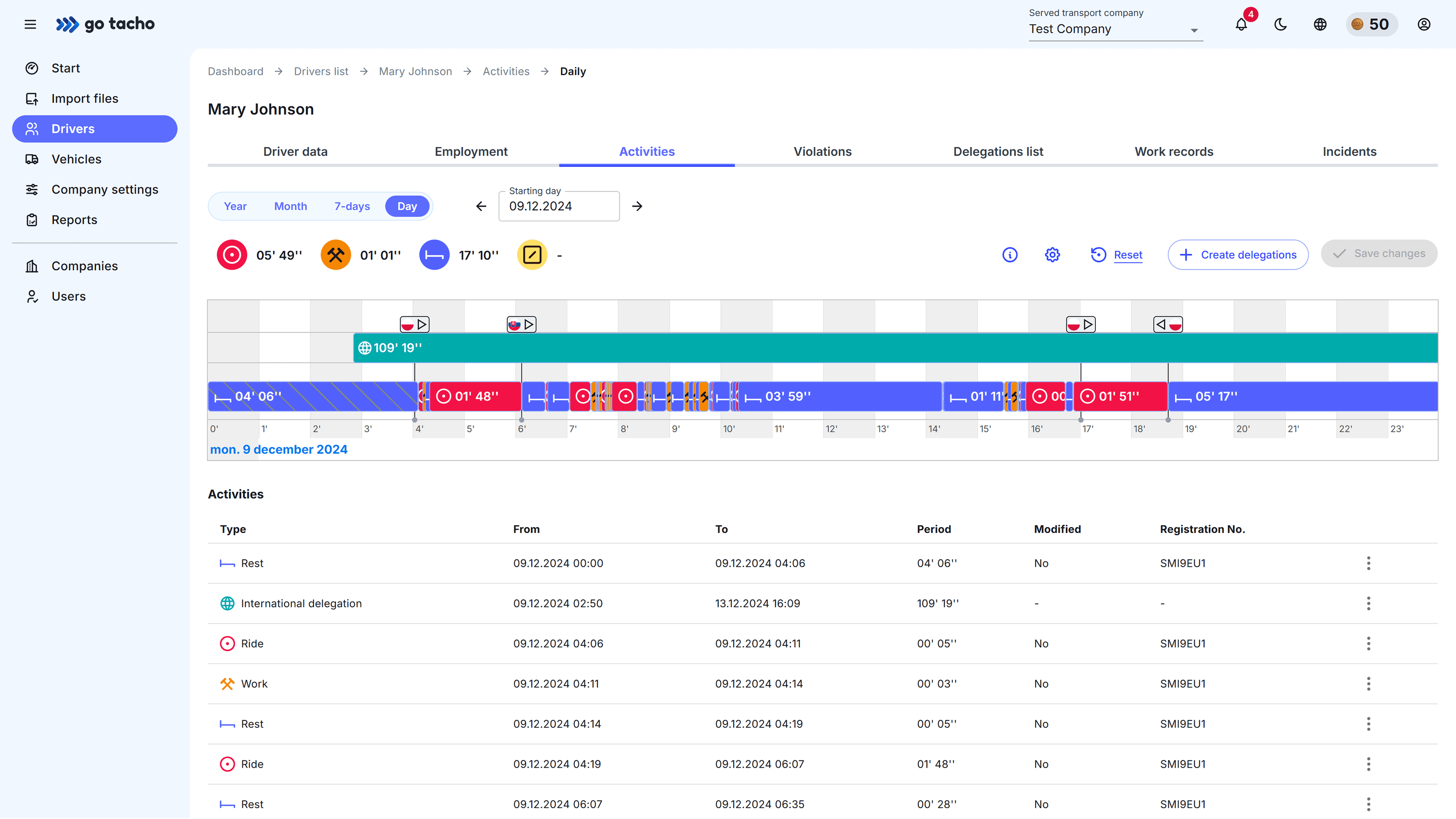Click the Rest summary icon
The height and width of the screenshot is (819, 1456).
point(434,255)
